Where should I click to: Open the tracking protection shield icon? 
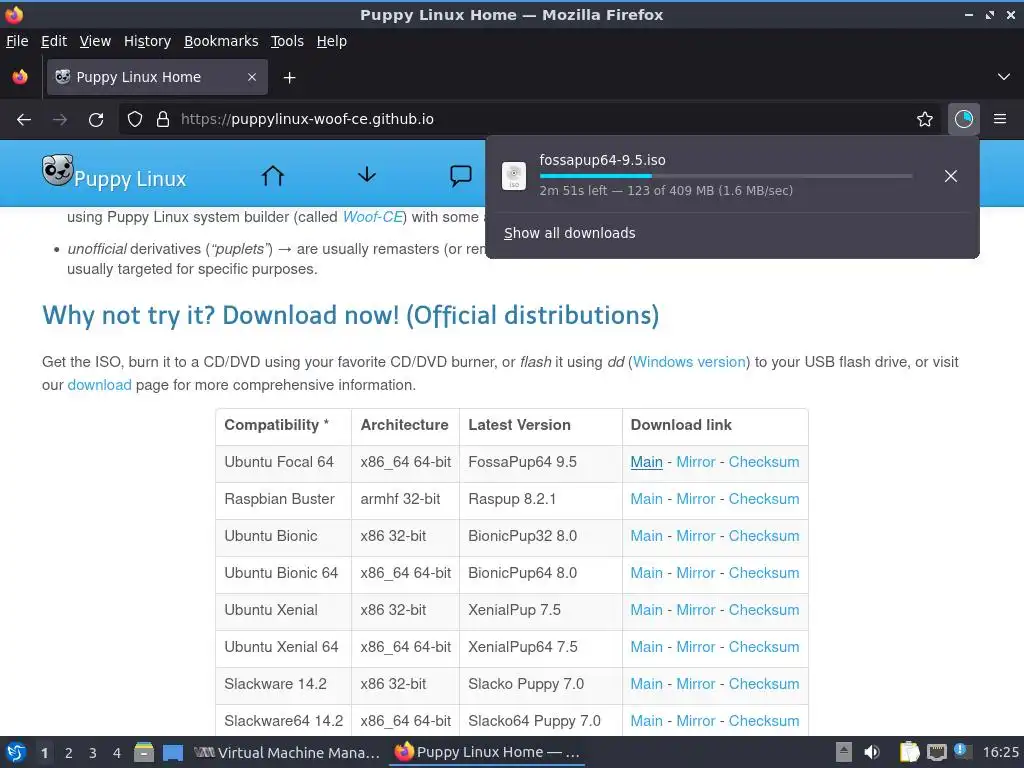(135, 120)
